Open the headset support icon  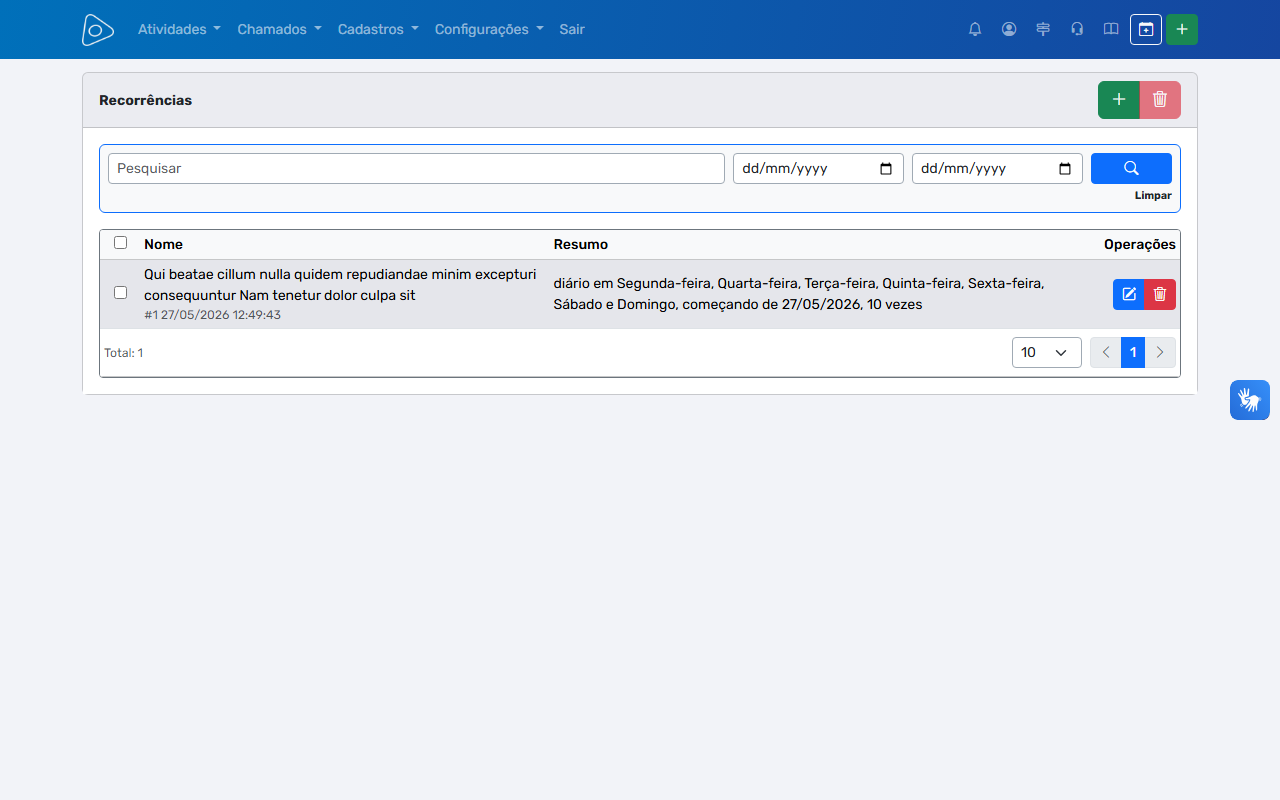1077,29
